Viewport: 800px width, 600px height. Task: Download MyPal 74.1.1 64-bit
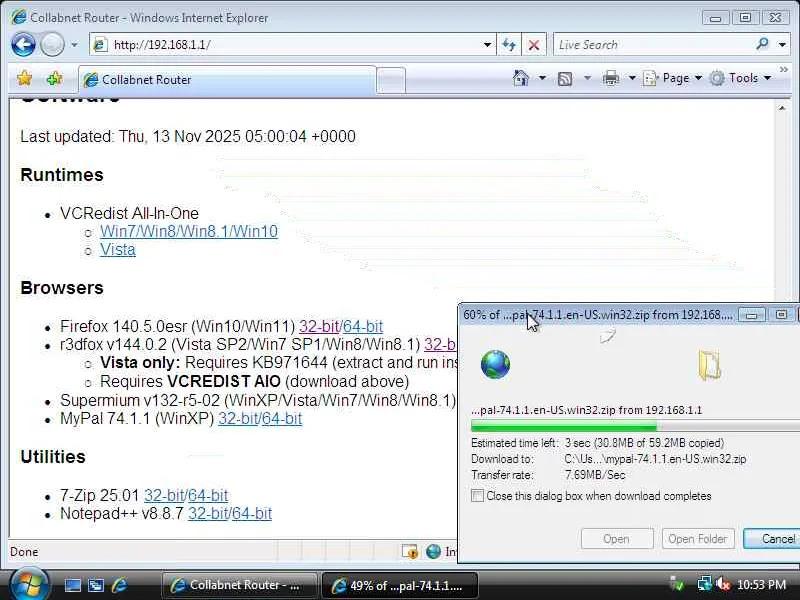(x=282, y=418)
